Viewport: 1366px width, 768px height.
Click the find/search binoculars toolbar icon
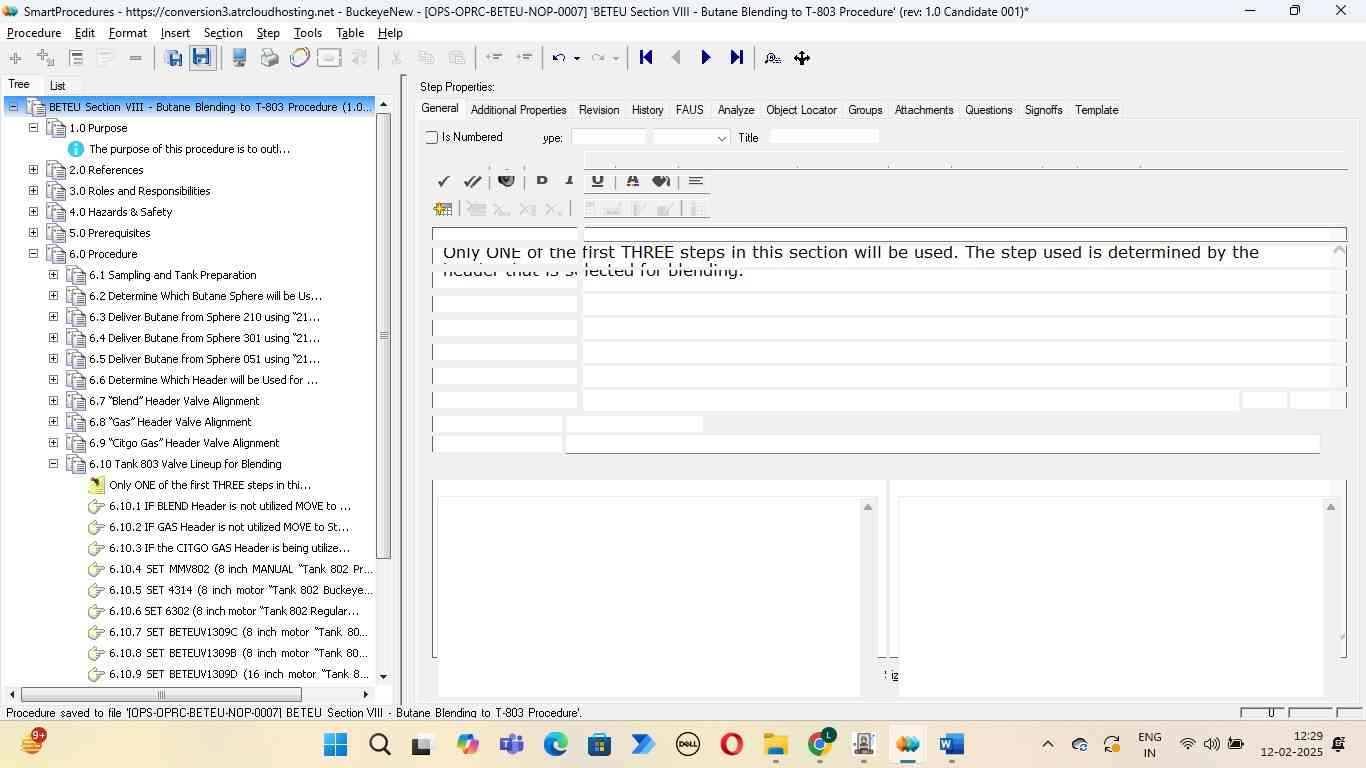click(772, 58)
